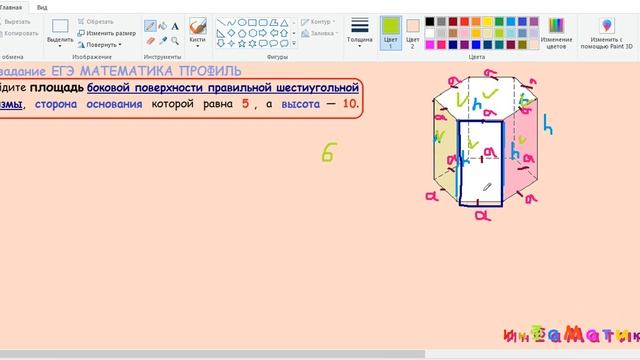
Task: Open Edit colors (Изменение цветов)
Action: (x=556, y=34)
